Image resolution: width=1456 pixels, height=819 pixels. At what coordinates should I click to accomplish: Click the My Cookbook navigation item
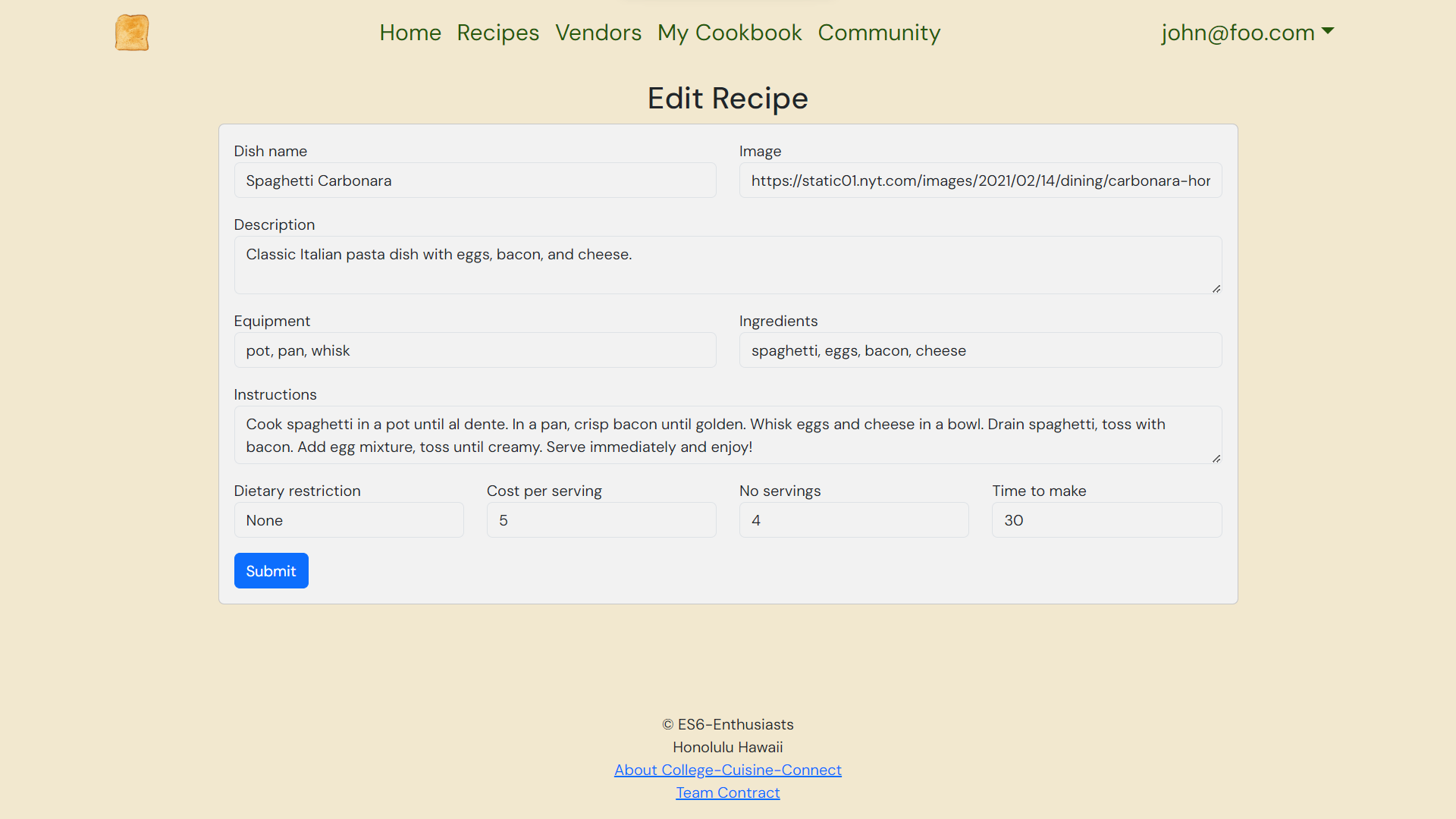point(730,32)
